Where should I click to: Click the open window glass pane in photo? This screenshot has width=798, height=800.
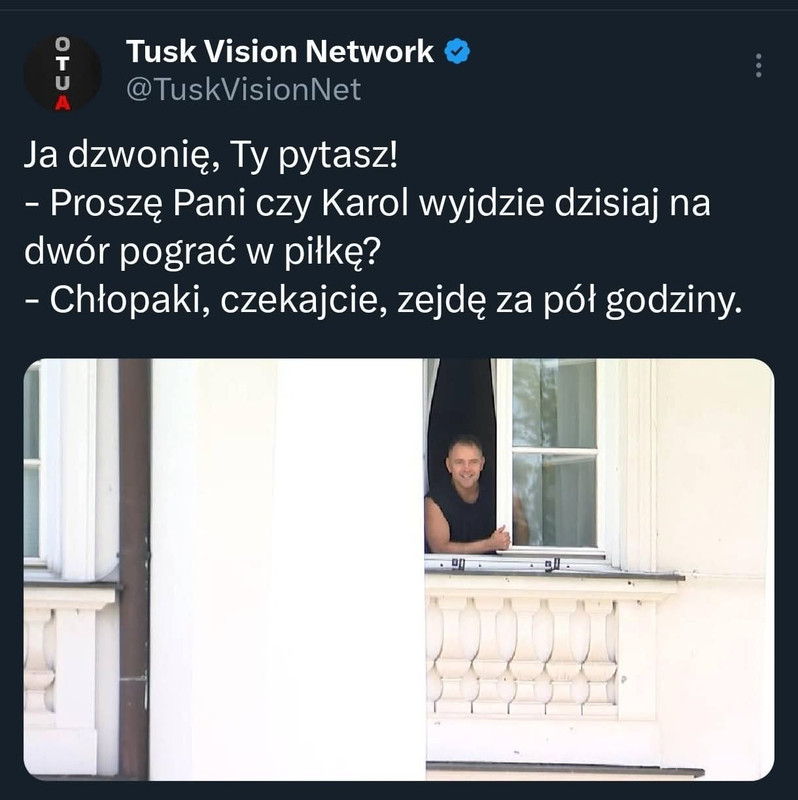(554, 453)
